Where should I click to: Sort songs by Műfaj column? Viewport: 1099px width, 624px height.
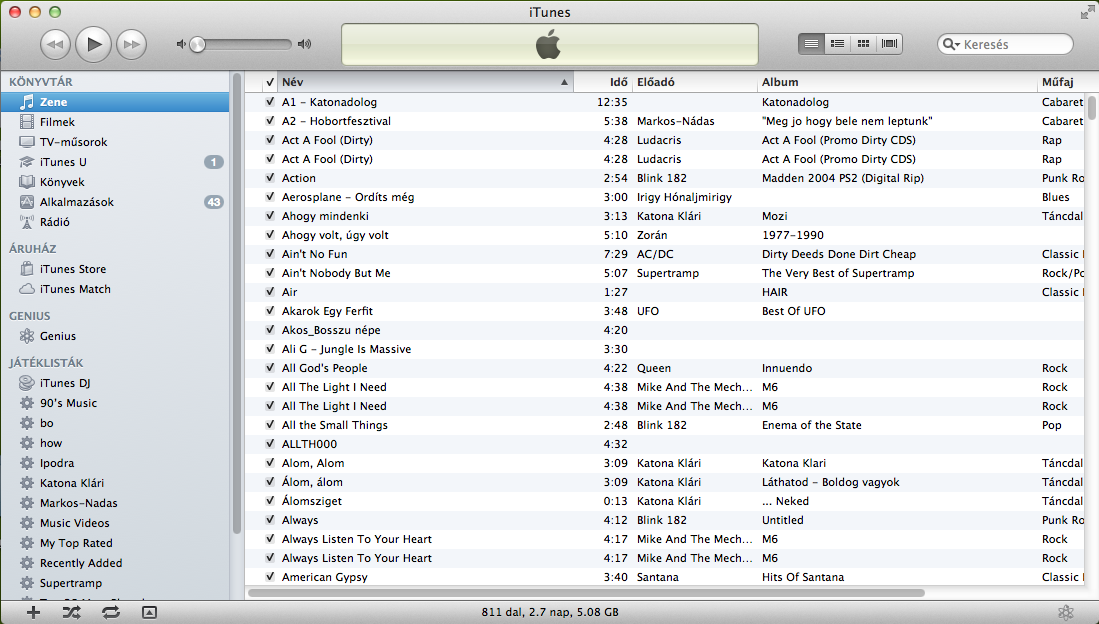click(1060, 82)
